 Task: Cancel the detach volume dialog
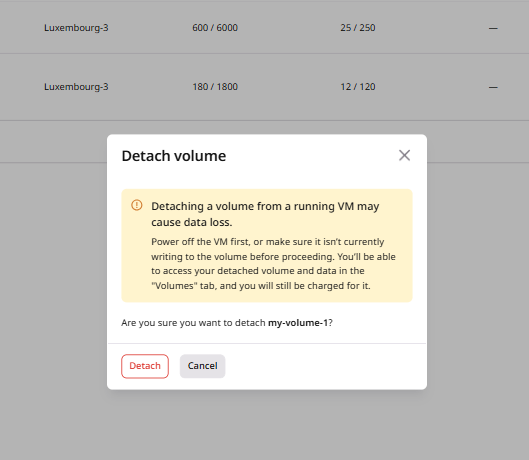point(202,366)
